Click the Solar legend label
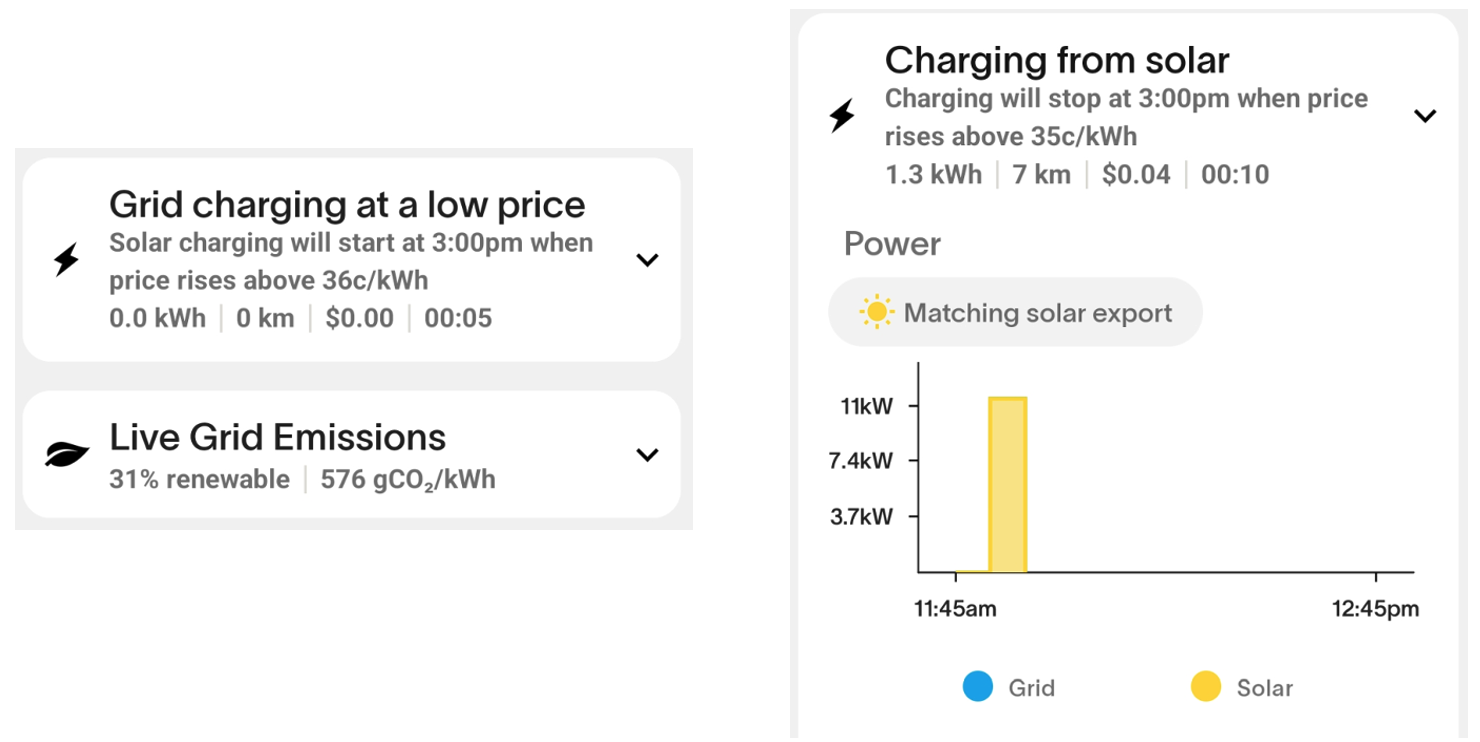Viewport: 1480px width, 742px height. [x=1265, y=688]
